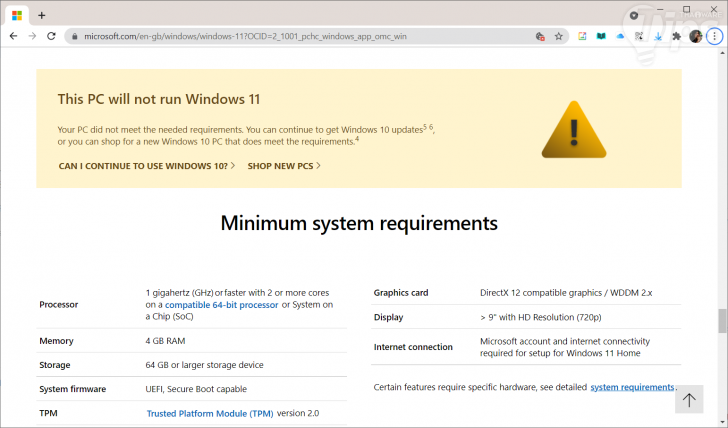728x428 pixels.
Task: Click the 'Memory' row label
Action: point(56,341)
